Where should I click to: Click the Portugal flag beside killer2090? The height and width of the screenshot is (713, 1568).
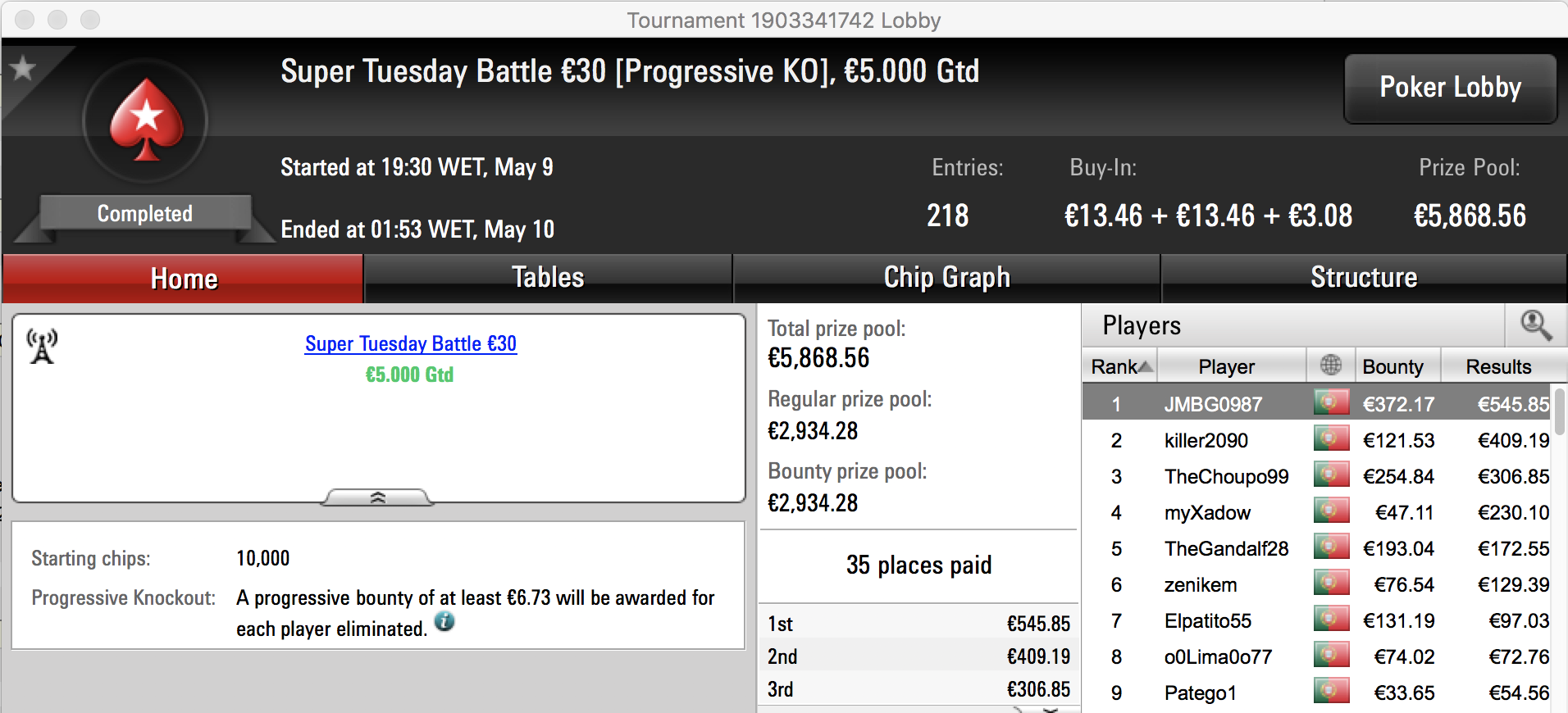click(1331, 439)
